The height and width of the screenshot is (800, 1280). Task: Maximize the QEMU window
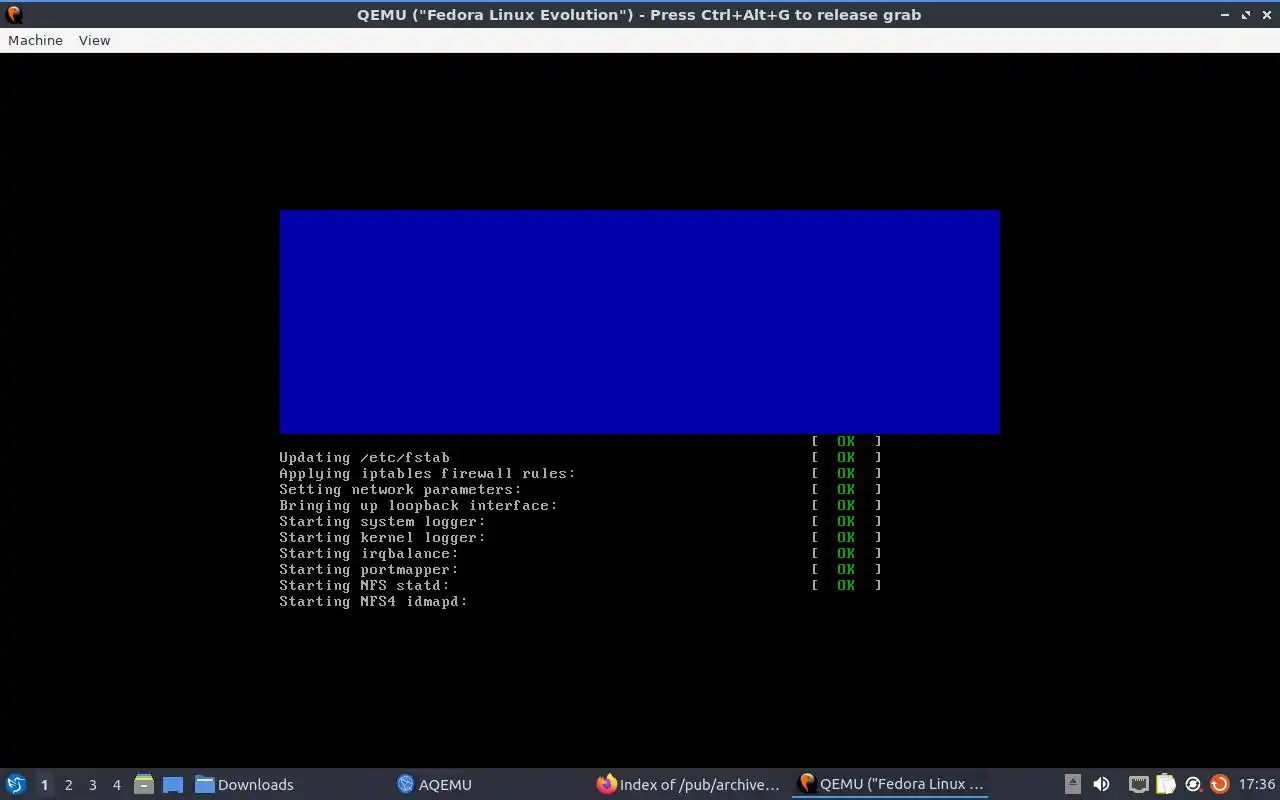(x=1246, y=15)
